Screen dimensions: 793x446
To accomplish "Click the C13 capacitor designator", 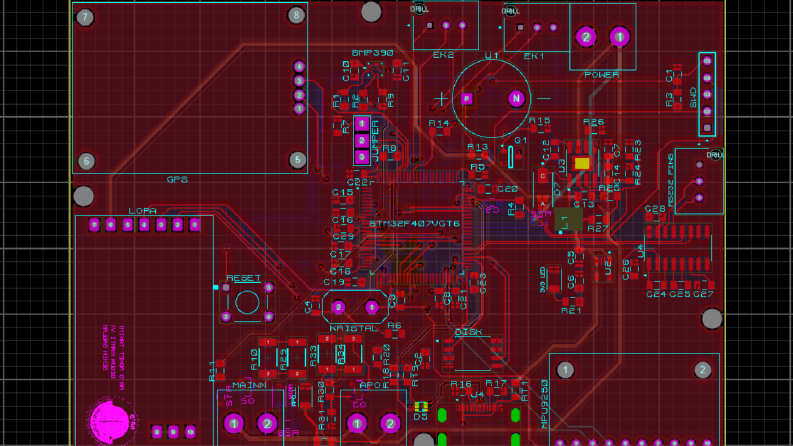I will pos(584,204).
